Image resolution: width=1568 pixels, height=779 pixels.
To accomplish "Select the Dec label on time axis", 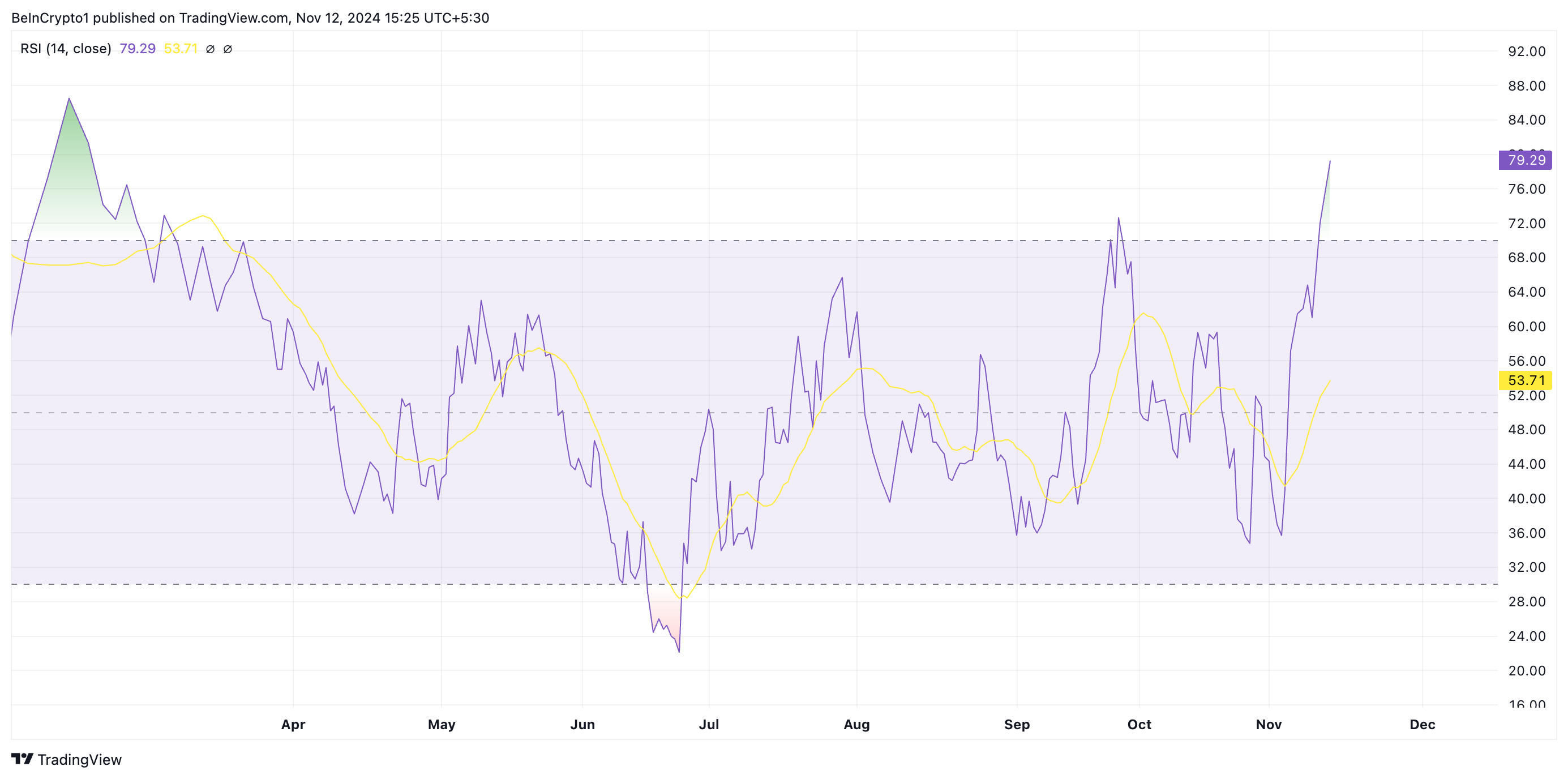I will point(1422,724).
